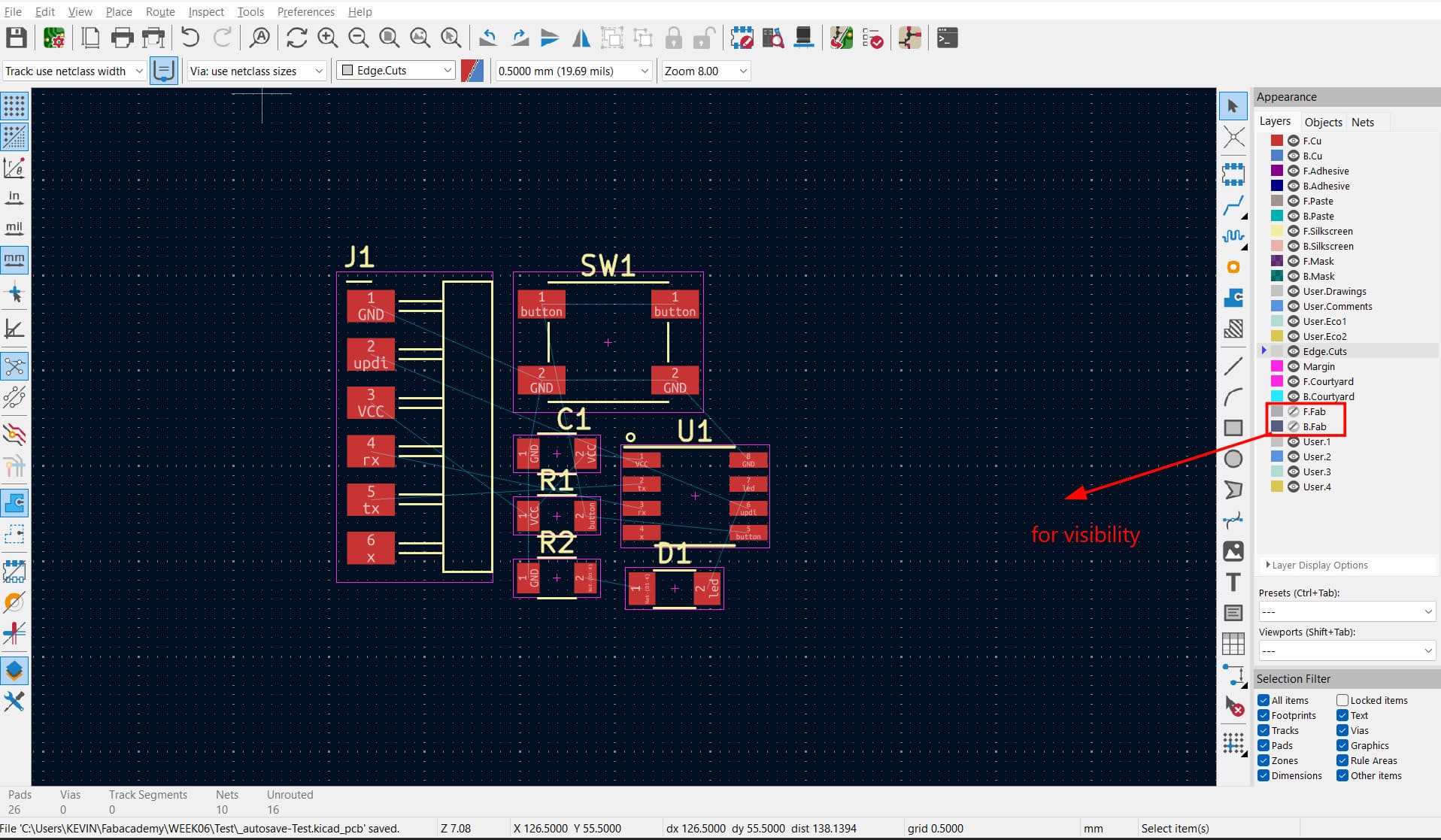Save the current board file

[x=16, y=38]
